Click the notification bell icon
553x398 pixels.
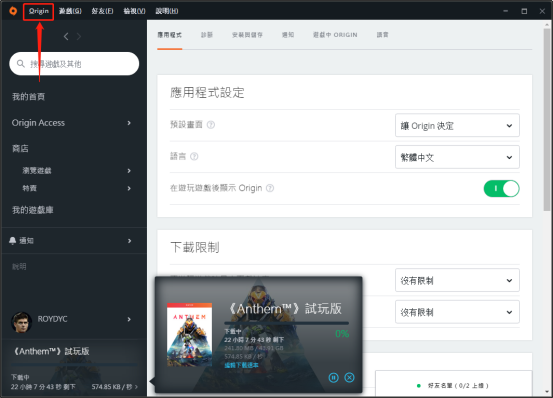13,240
